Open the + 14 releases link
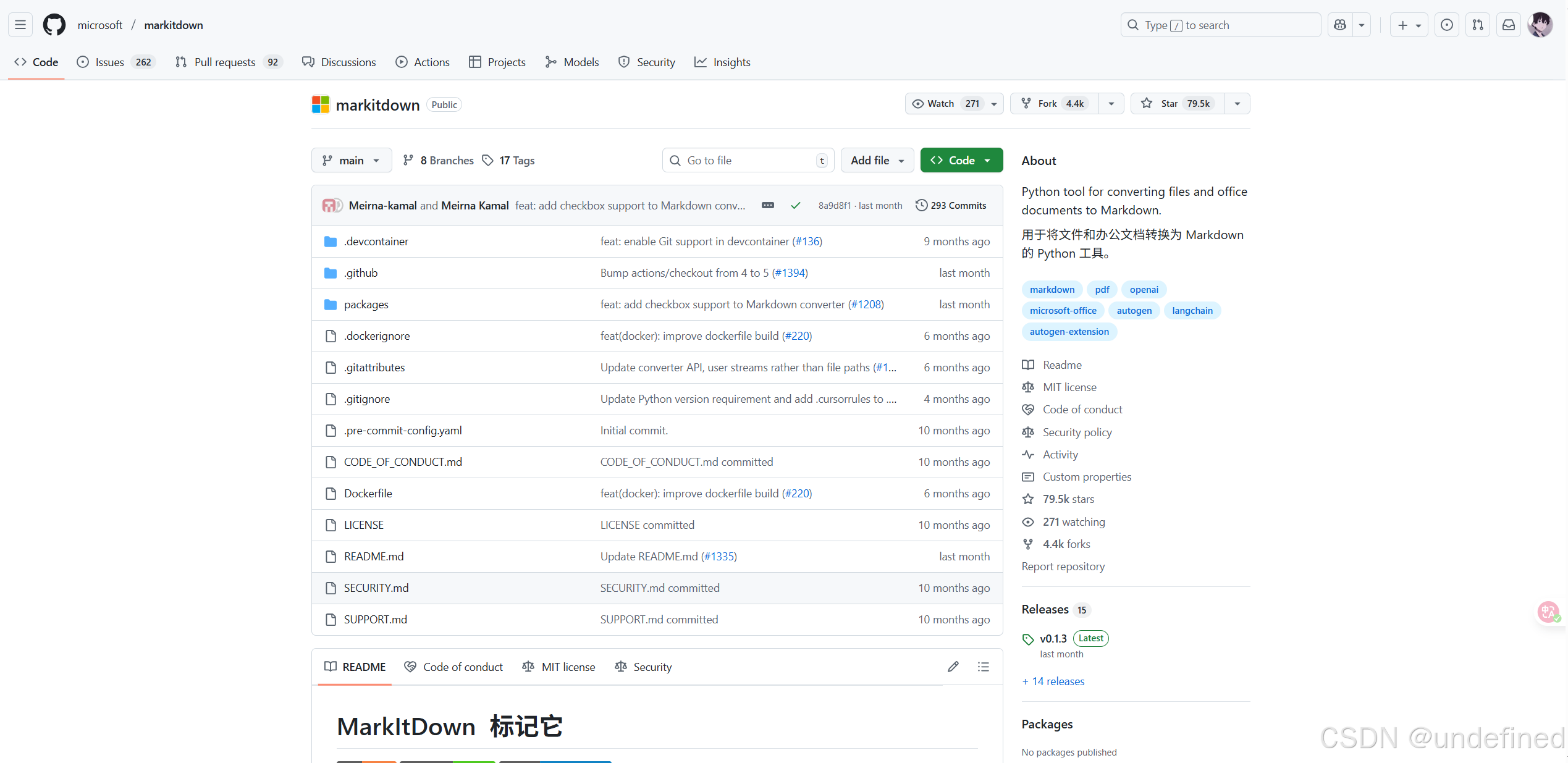This screenshot has height=763, width=1568. (x=1053, y=681)
